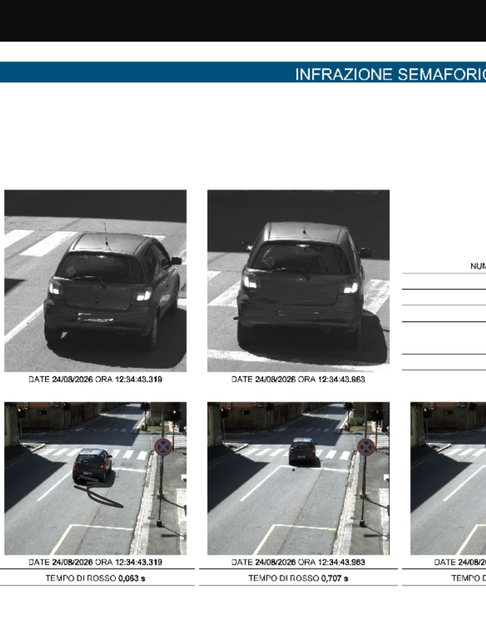Click the TEMPO DI ROSSO 0,063 s text
486x640 pixels.
pyautogui.click(x=95, y=578)
